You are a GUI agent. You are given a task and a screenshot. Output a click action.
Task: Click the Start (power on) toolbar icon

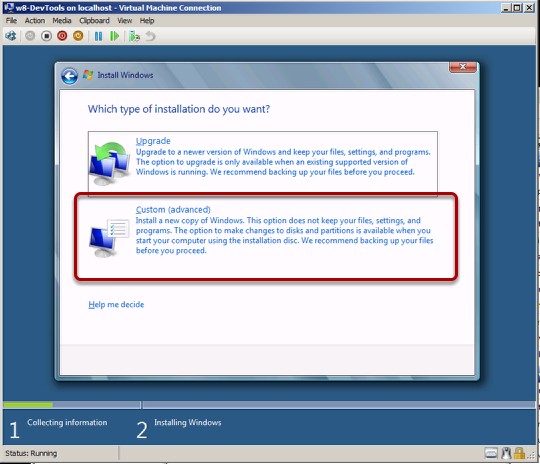point(30,36)
